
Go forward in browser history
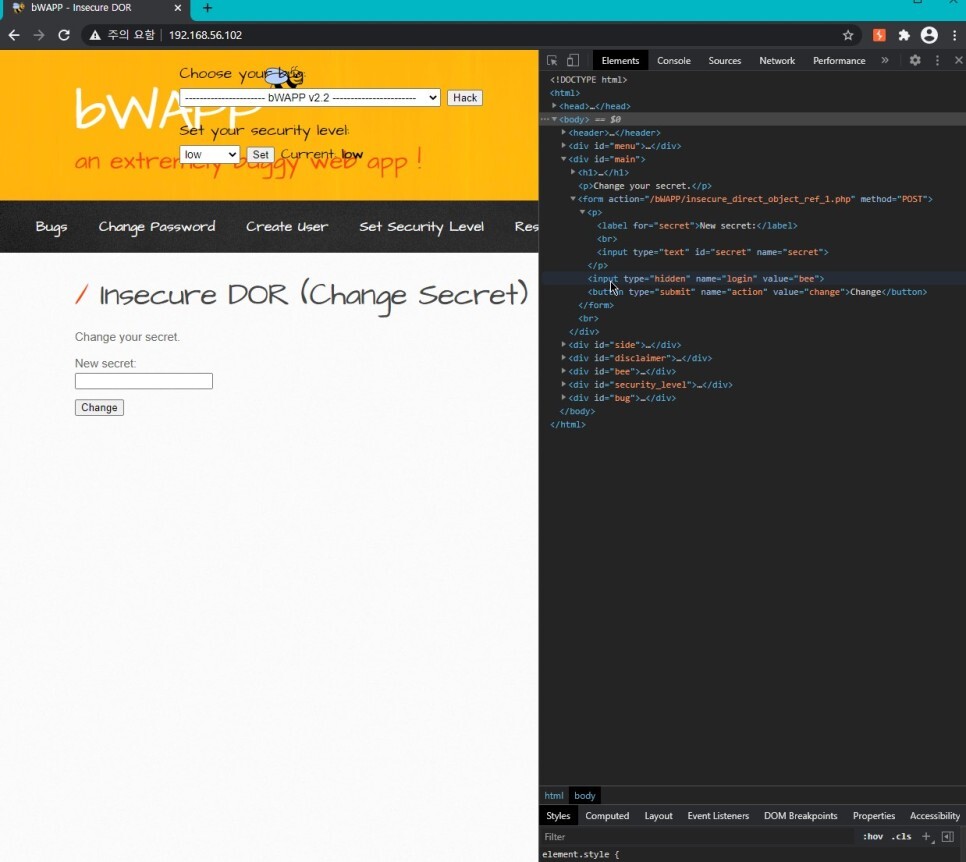pos(39,35)
